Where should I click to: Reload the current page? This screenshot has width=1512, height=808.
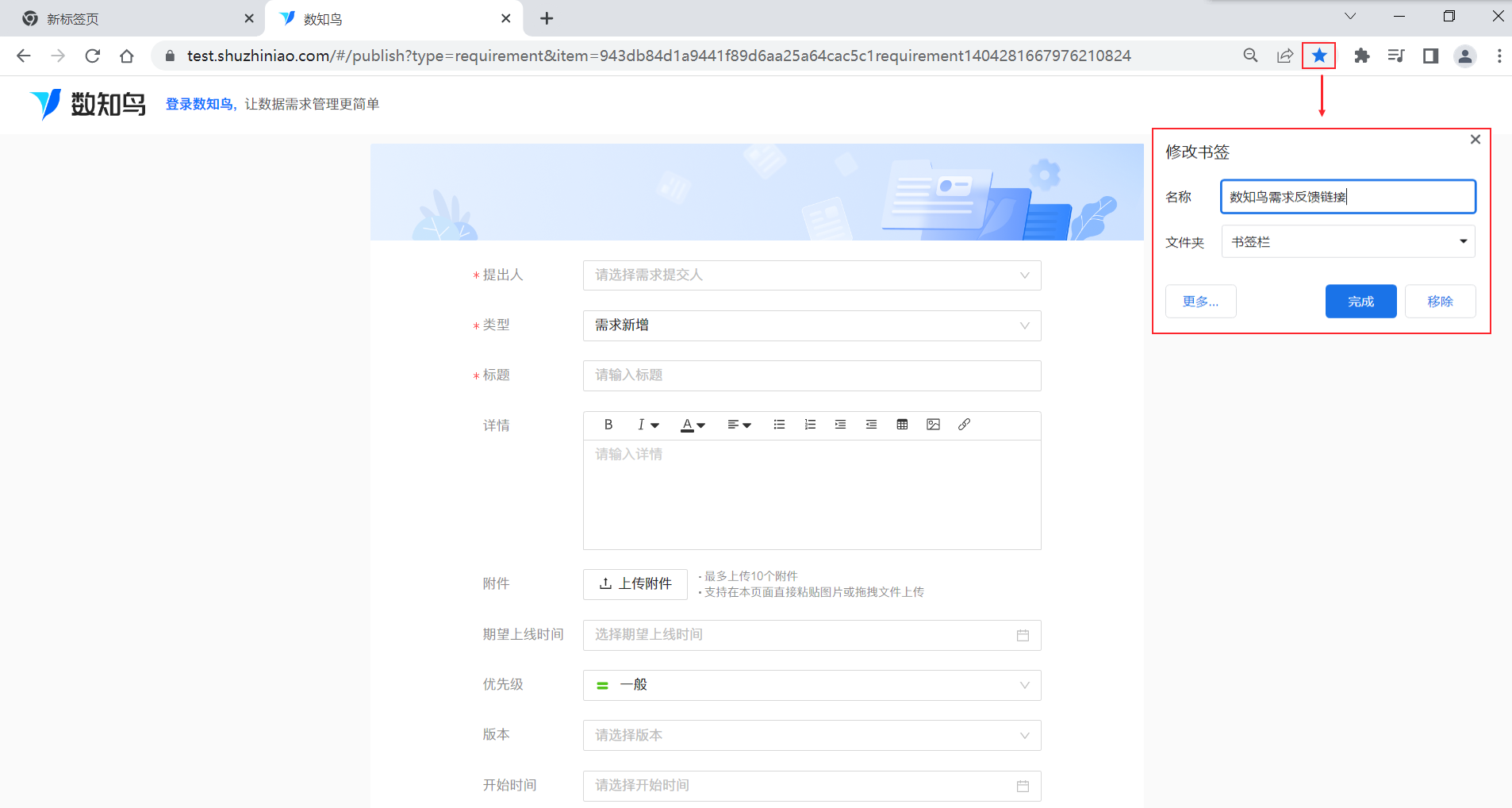pyautogui.click(x=93, y=56)
